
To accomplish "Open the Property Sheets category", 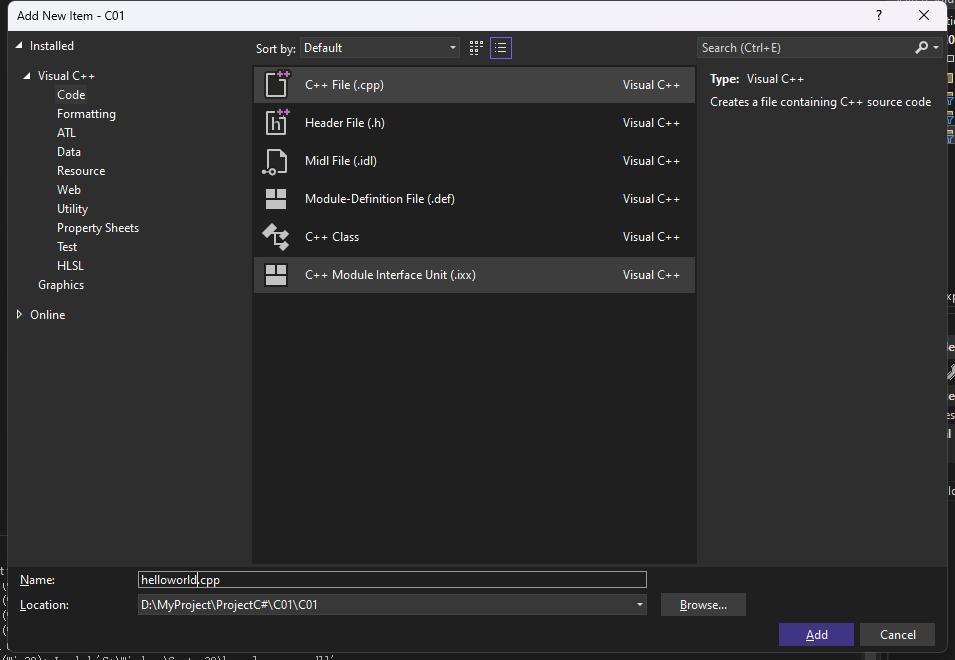I will pyautogui.click(x=98, y=228).
